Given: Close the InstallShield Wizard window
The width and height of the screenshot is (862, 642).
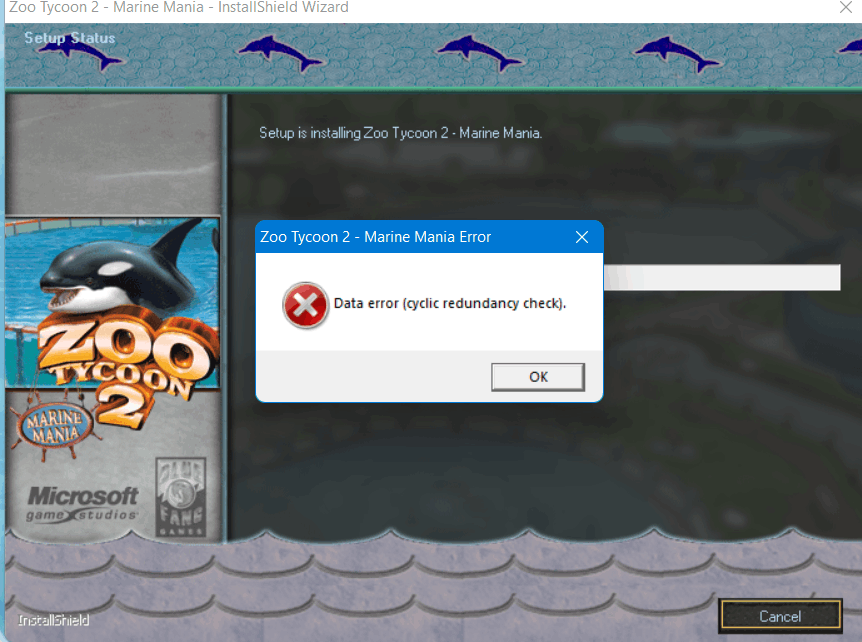Looking at the screenshot, I should [x=846, y=7].
